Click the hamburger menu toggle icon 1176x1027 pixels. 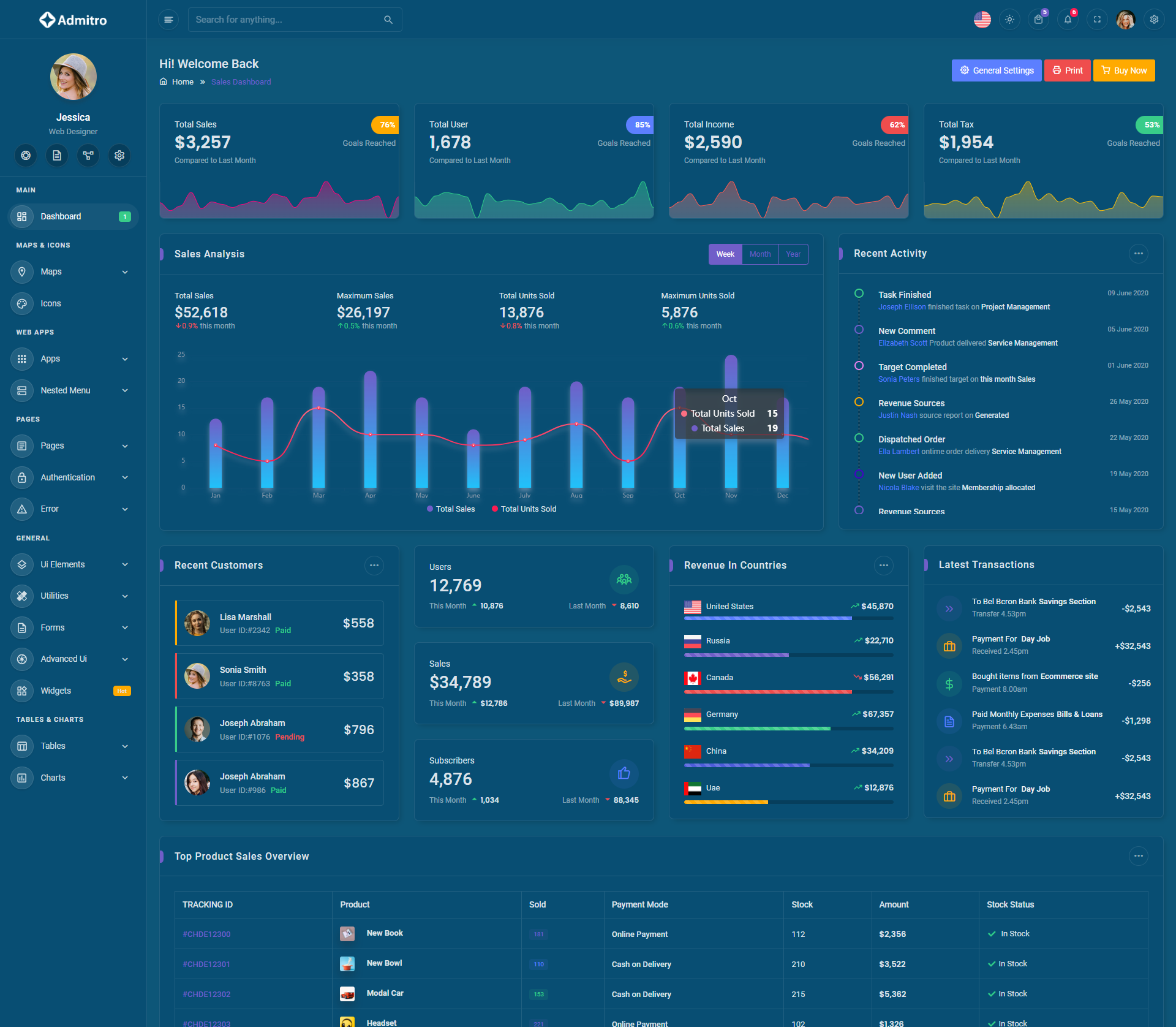[x=168, y=20]
